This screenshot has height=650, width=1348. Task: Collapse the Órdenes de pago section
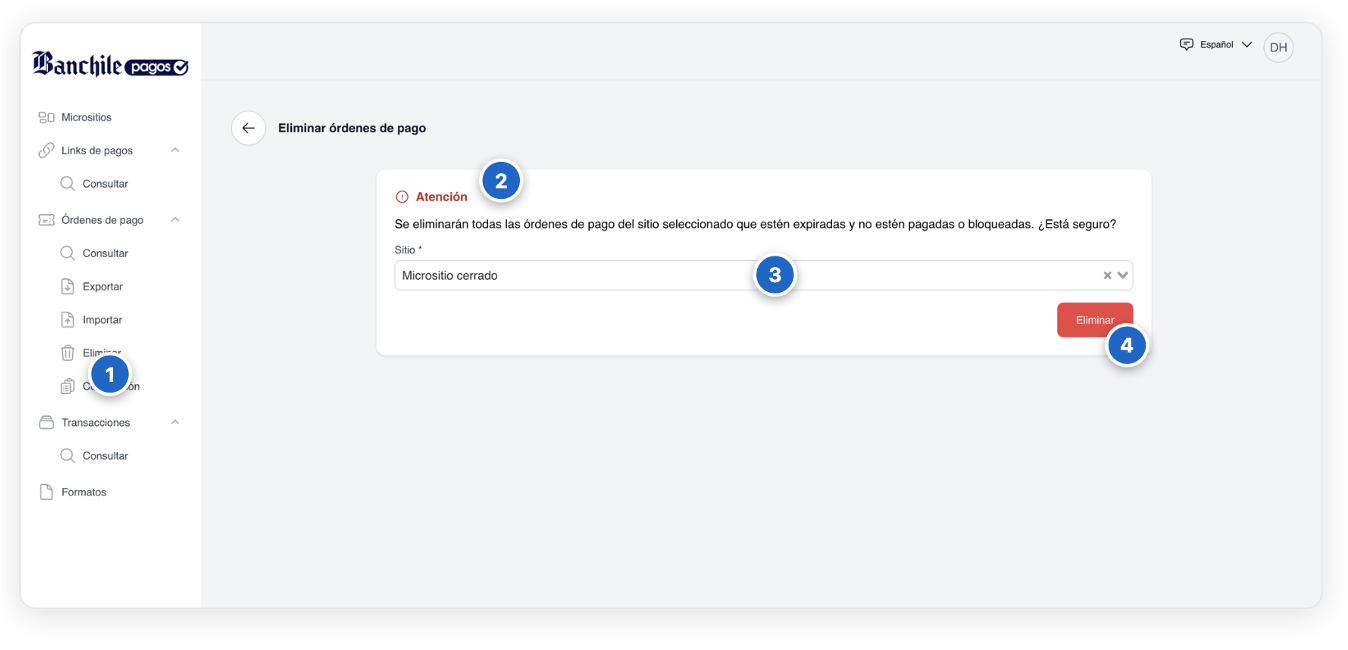pos(175,220)
